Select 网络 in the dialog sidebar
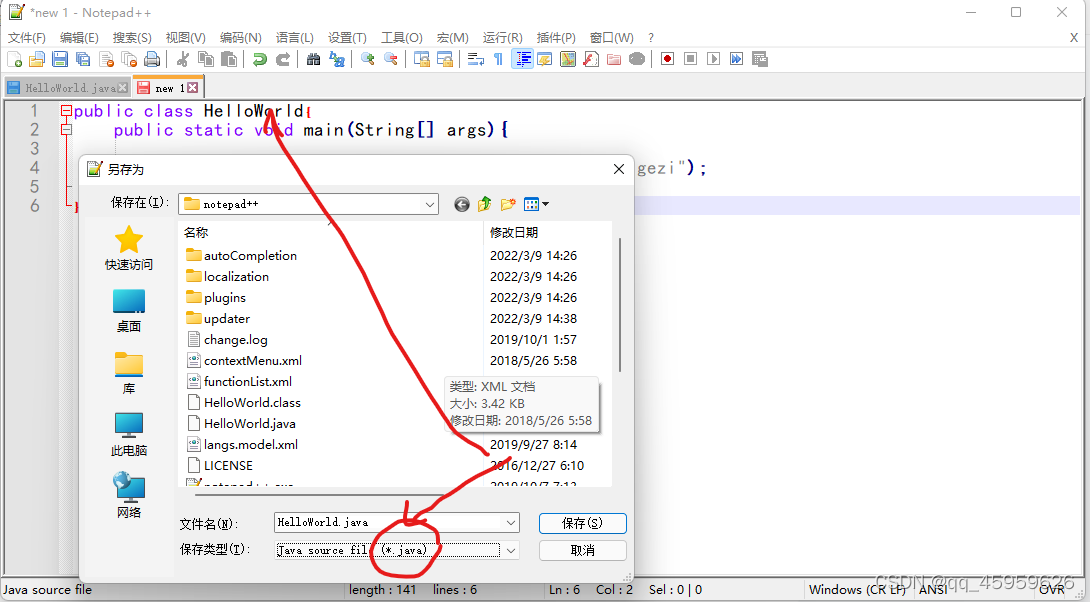 click(129, 496)
